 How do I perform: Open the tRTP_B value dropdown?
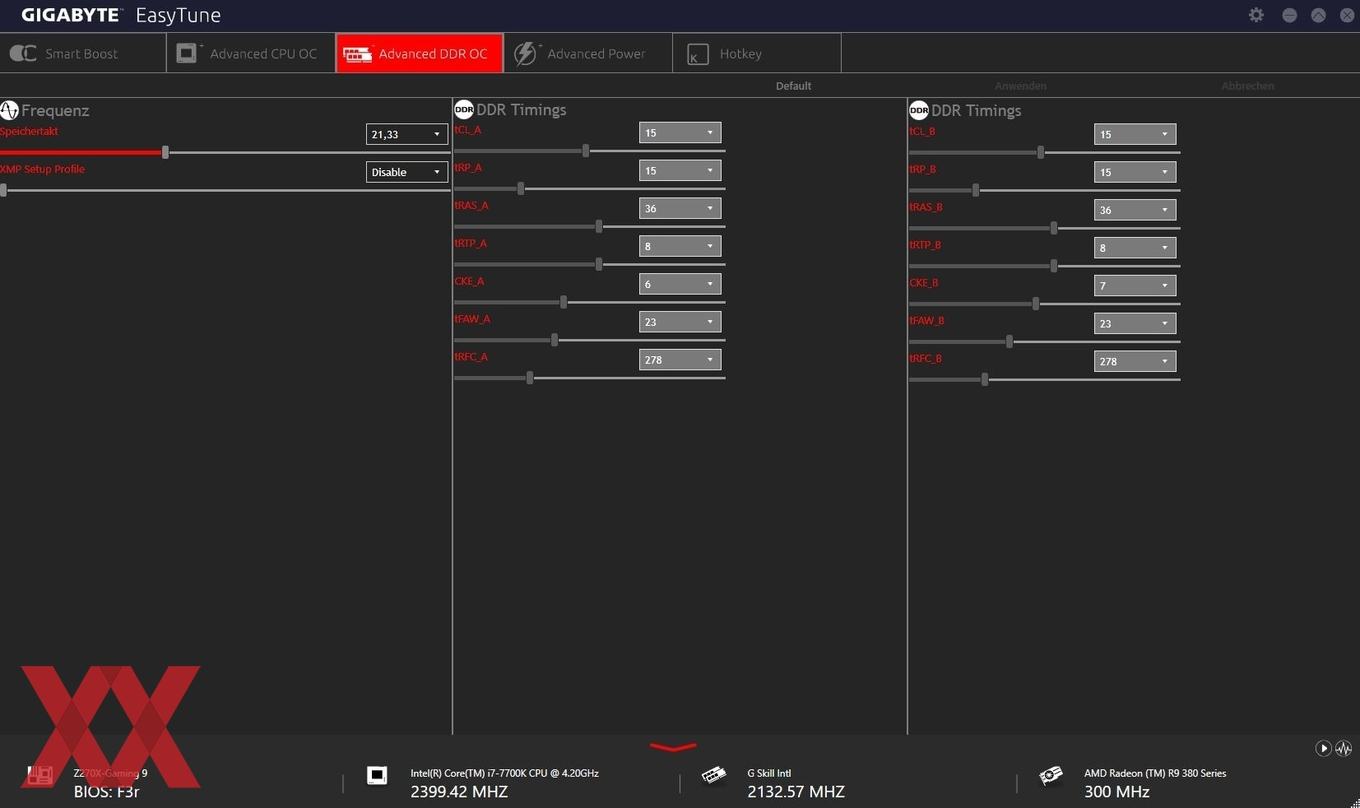click(x=1135, y=247)
